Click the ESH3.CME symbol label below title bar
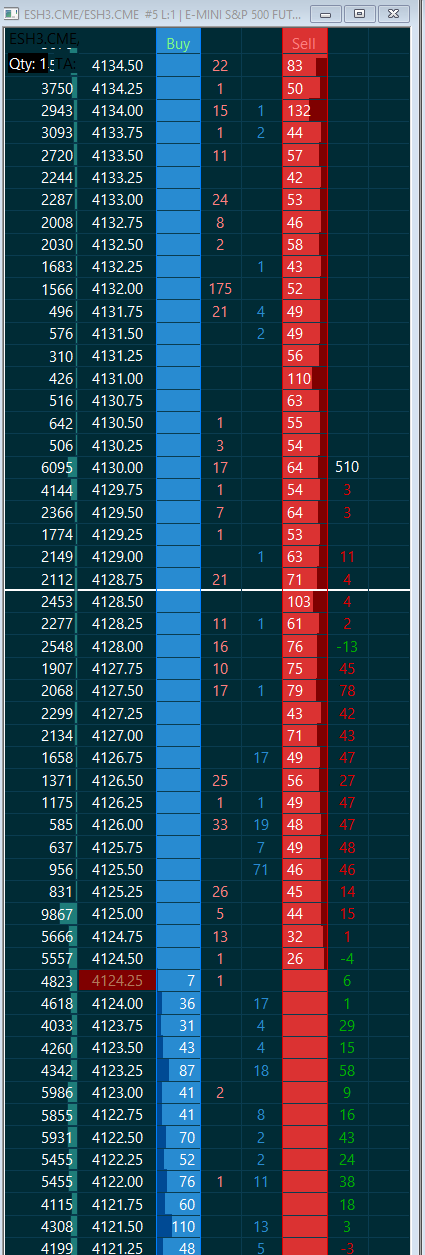 [x=41, y=38]
